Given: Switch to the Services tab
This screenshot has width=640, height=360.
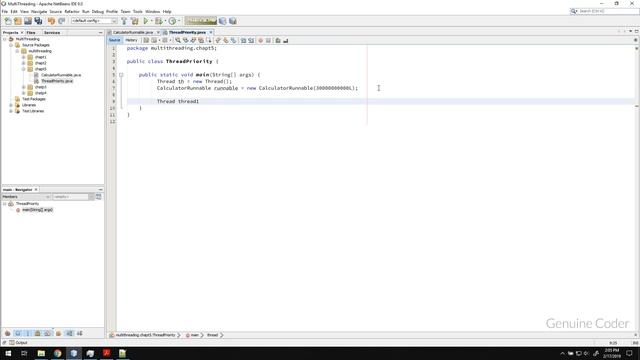Looking at the screenshot, I should pyautogui.click(x=52, y=33).
